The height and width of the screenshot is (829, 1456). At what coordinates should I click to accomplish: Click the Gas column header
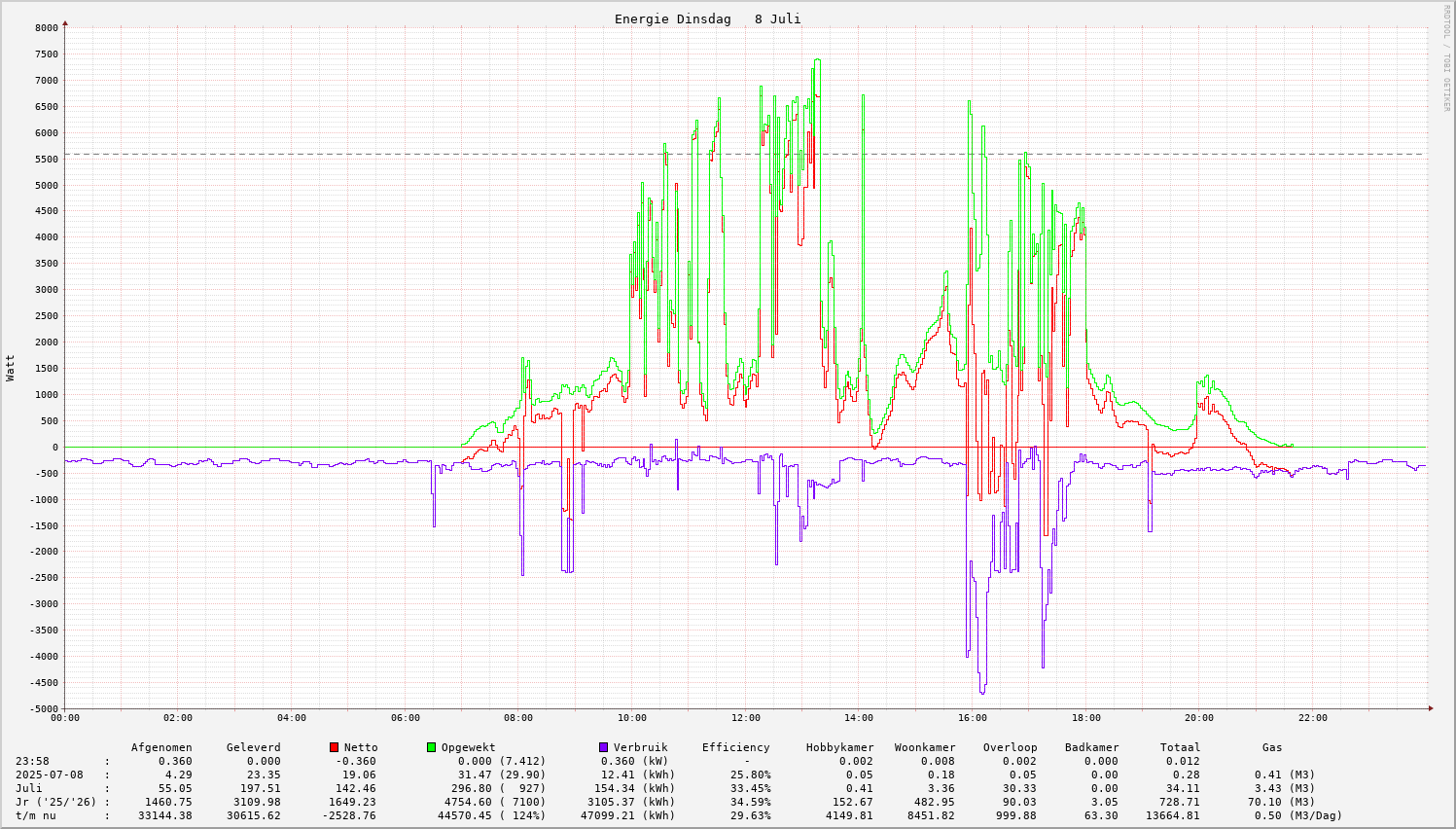point(1272,747)
